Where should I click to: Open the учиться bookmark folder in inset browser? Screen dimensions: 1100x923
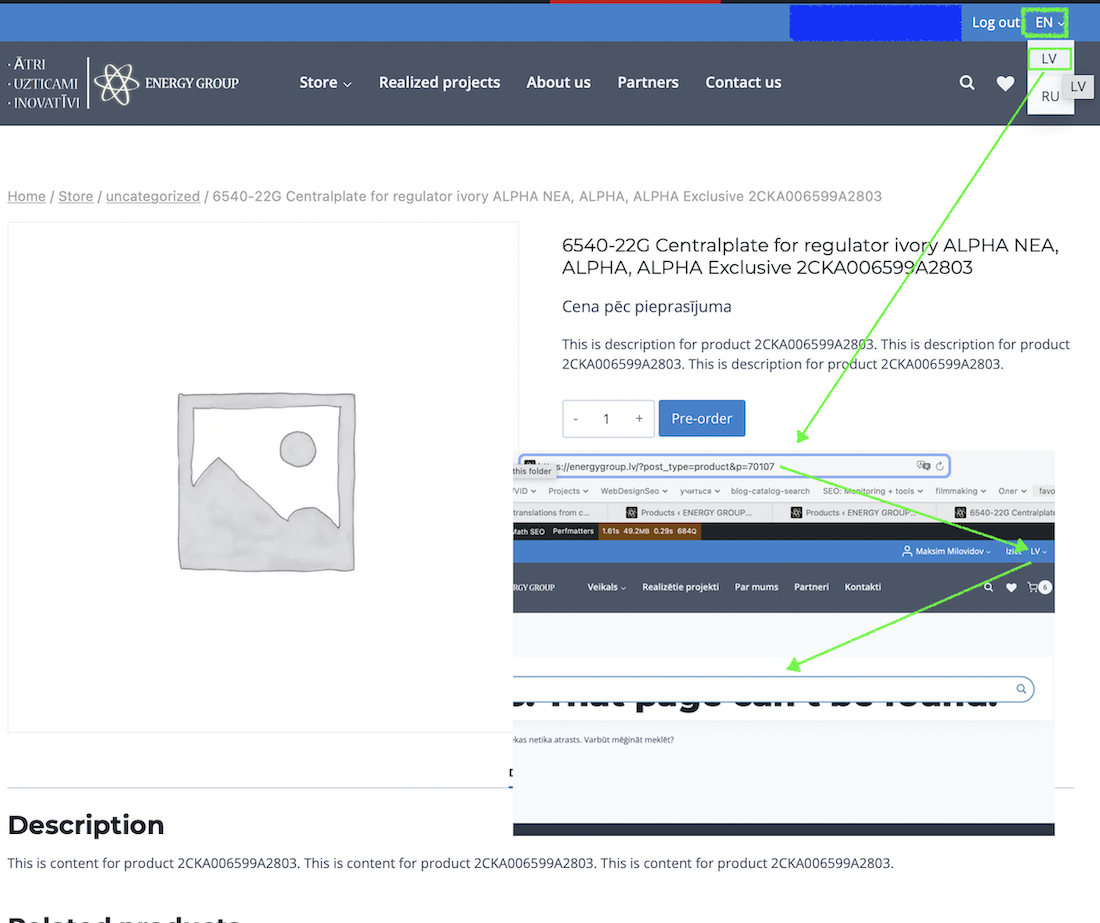tap(699, 491)
